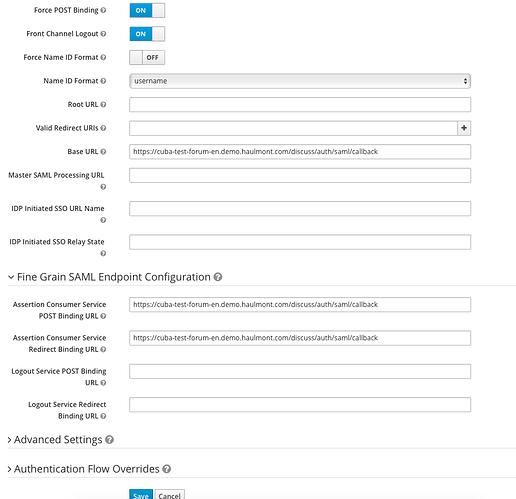Collapse Fine Grain SAML Endpoint Configuration section

[110, 277]
